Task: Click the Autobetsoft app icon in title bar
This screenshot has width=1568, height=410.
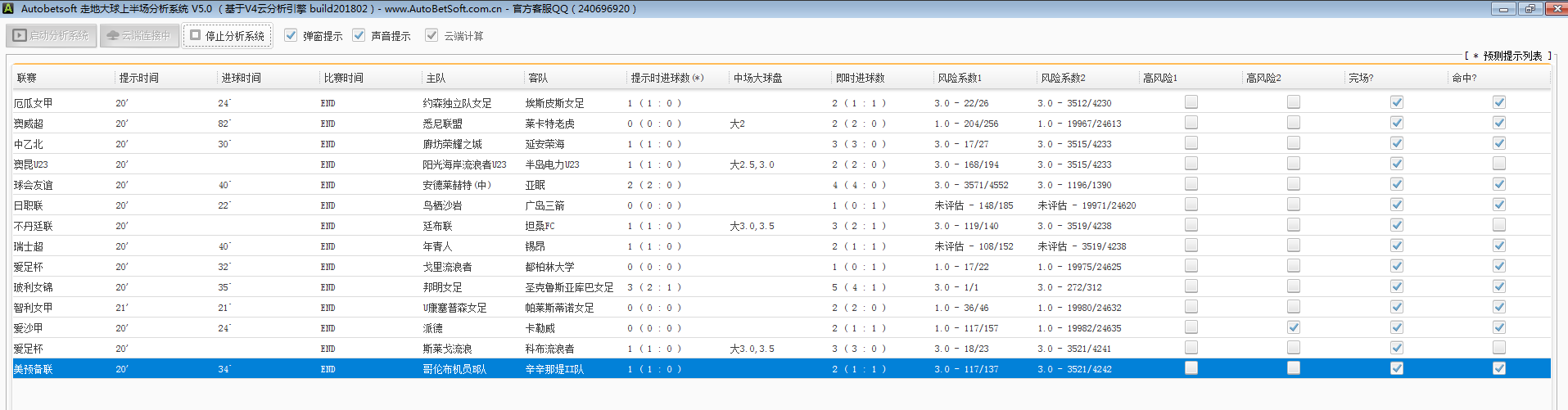Action: (8, 8)
